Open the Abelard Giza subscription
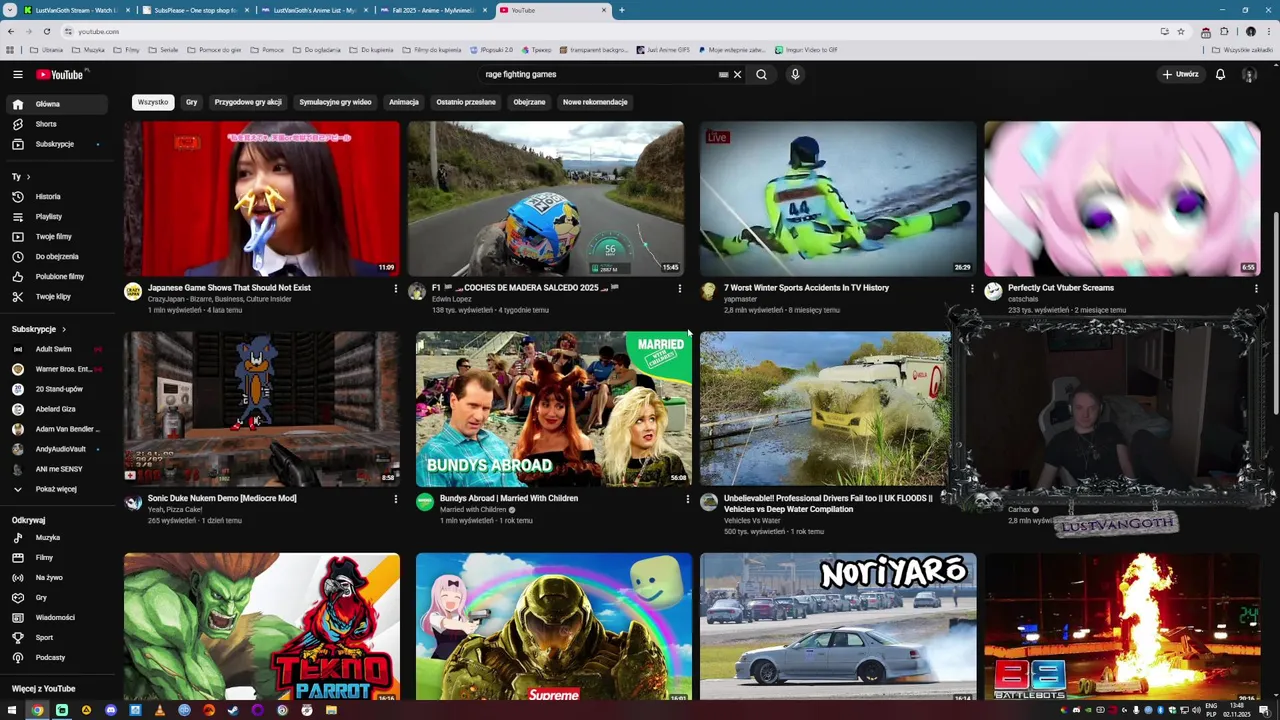Image resolution: width=1280 pixels, height=720 pixels. click(56, 409)
